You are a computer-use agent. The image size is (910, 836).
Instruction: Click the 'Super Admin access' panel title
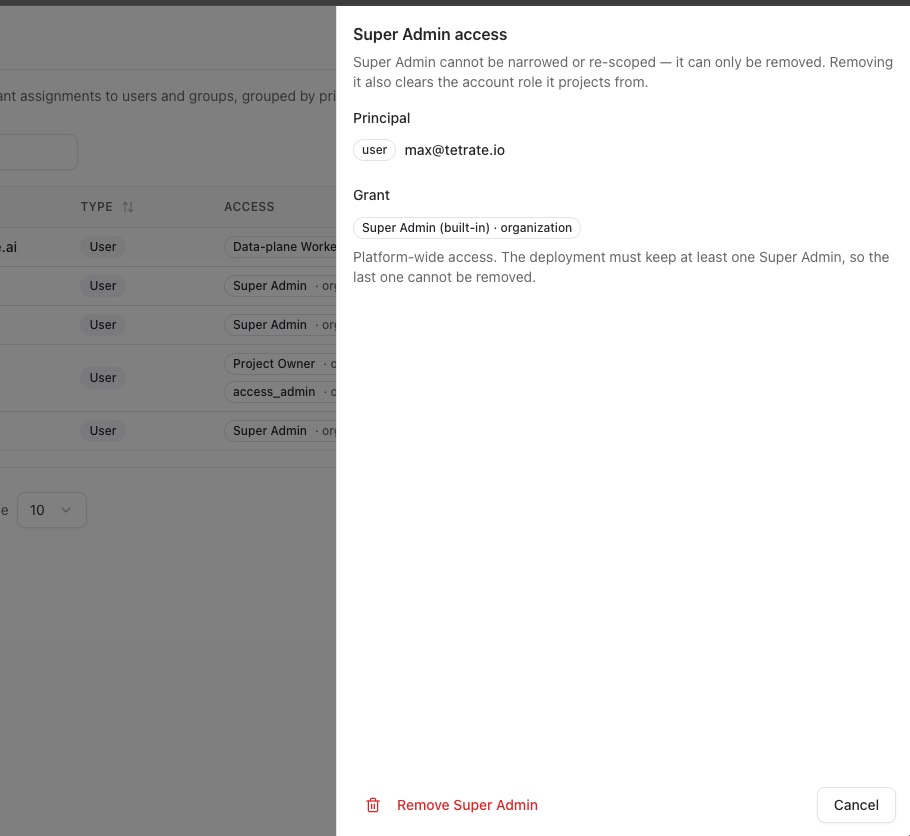[x=430, y=34]
